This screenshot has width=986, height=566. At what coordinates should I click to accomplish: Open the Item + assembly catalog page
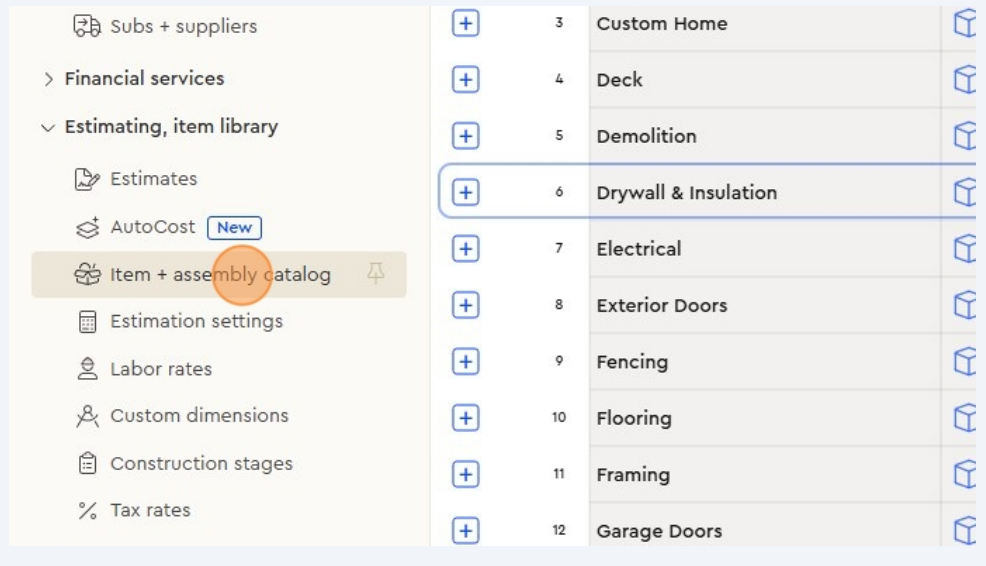[x=220, y=274]
